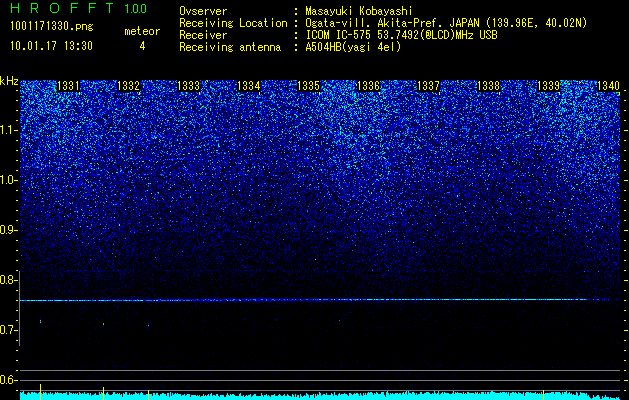
Task: Click the meteor count value 4
Action: (142, 46)
